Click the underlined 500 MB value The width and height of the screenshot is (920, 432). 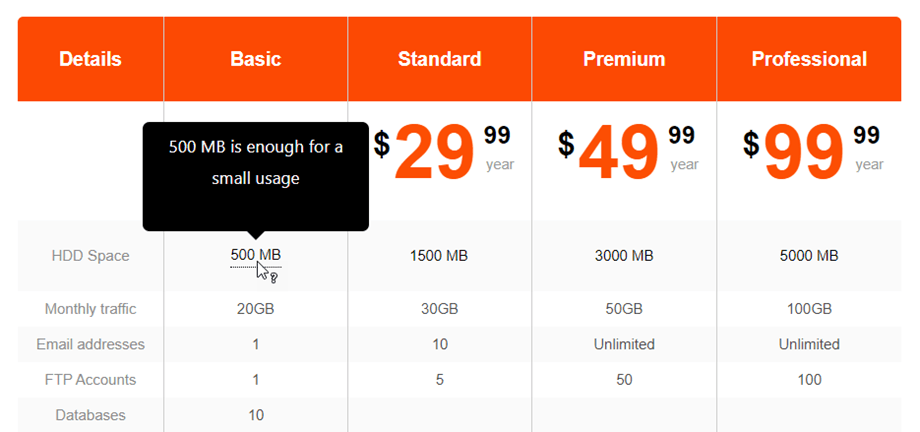point(255,255)
